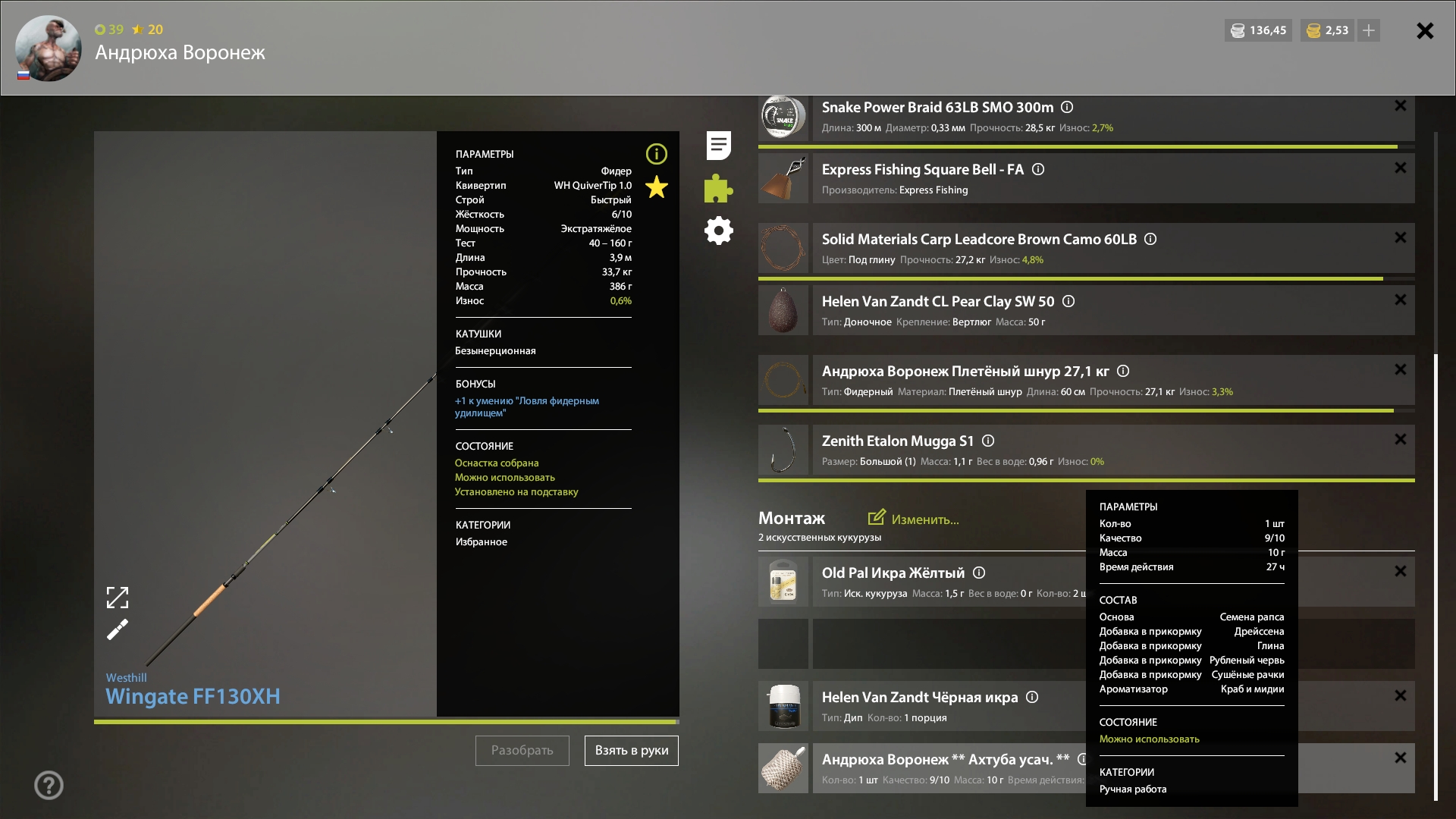The image size is (1456, 819).
Task: Toggle the favorite star on Wingate FF130XH
Action: (656, 188)
